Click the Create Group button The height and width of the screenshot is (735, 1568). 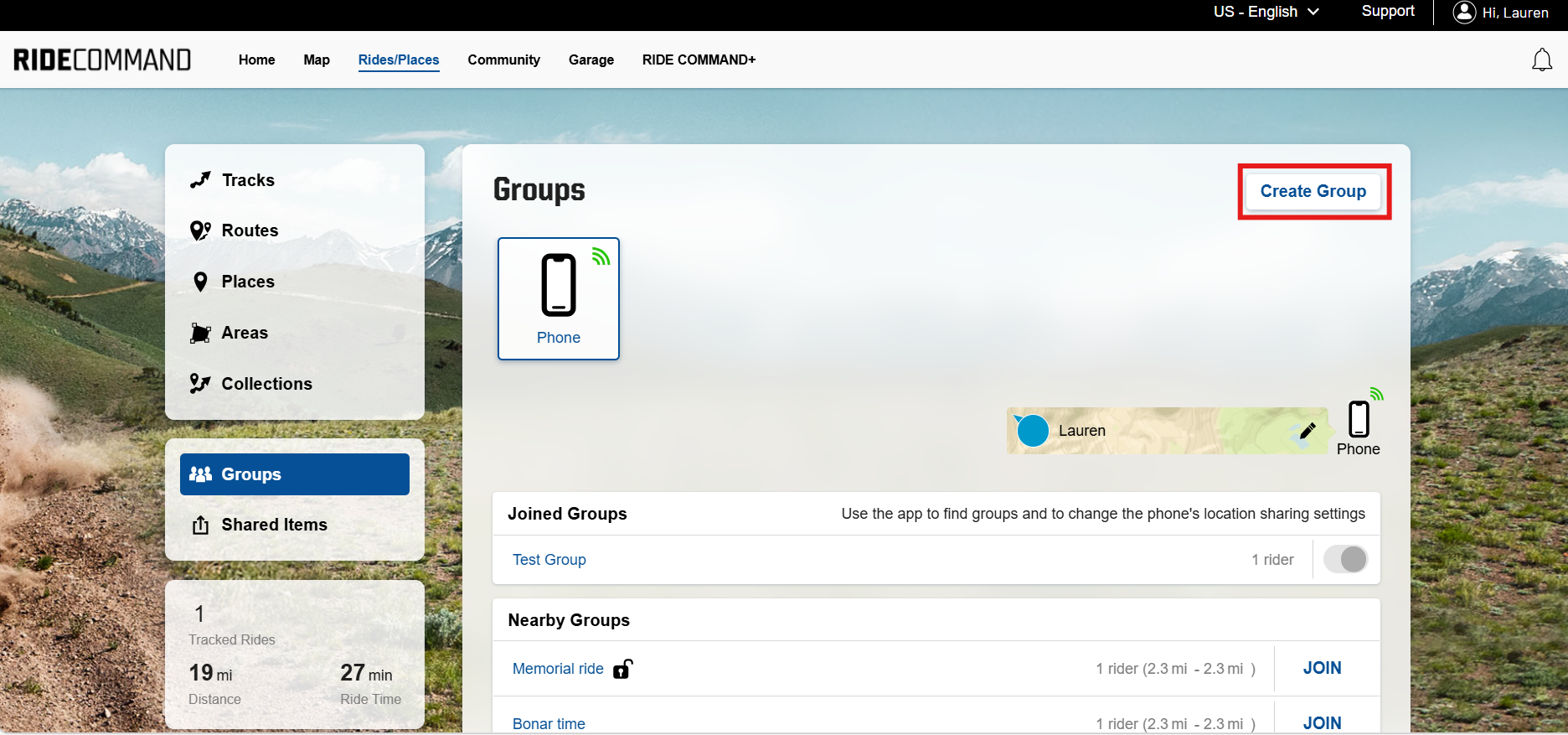1313,191
